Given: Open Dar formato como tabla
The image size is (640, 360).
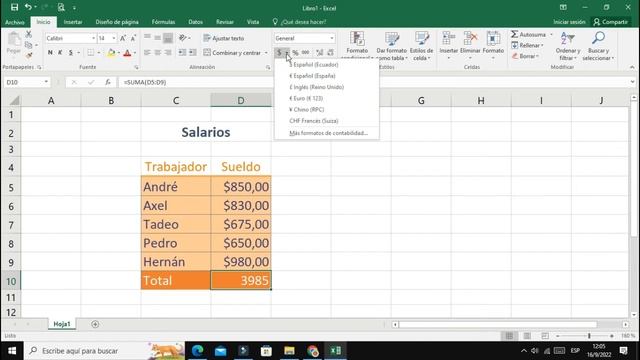Looking at the screenshot, I should tap(391, 46).
